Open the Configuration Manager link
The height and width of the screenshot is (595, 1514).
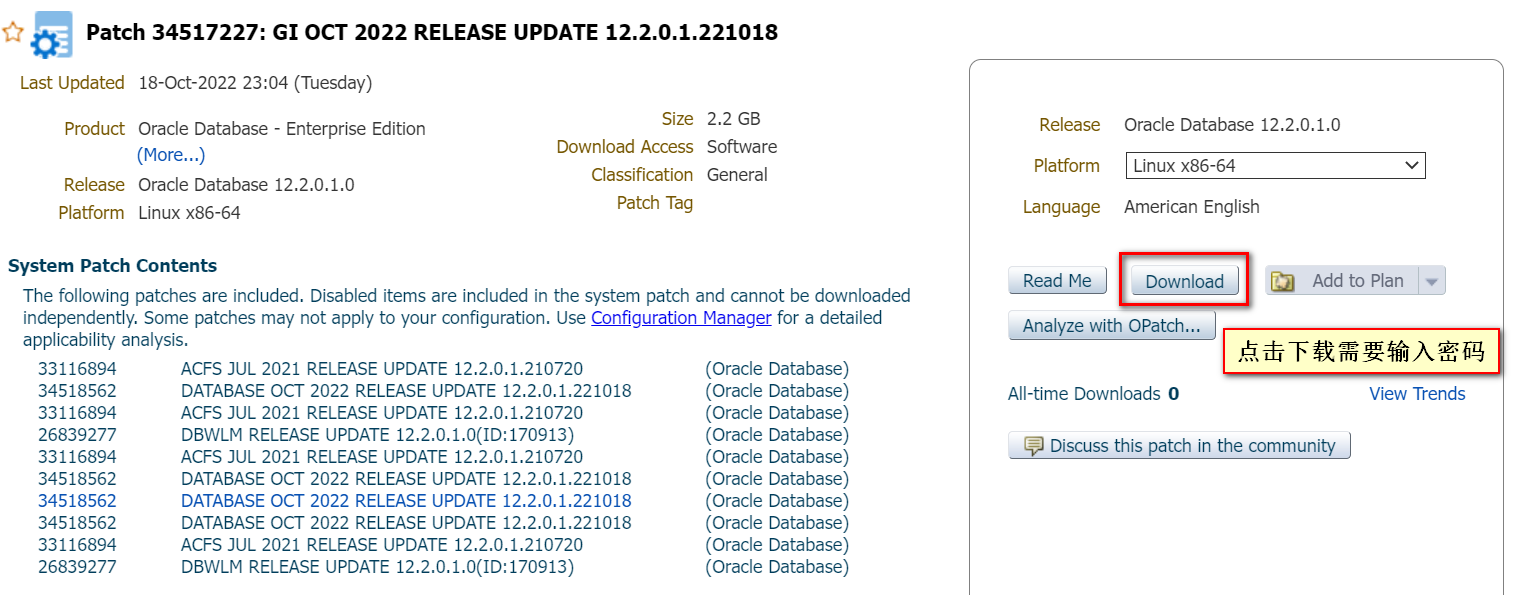pos(681,318)
